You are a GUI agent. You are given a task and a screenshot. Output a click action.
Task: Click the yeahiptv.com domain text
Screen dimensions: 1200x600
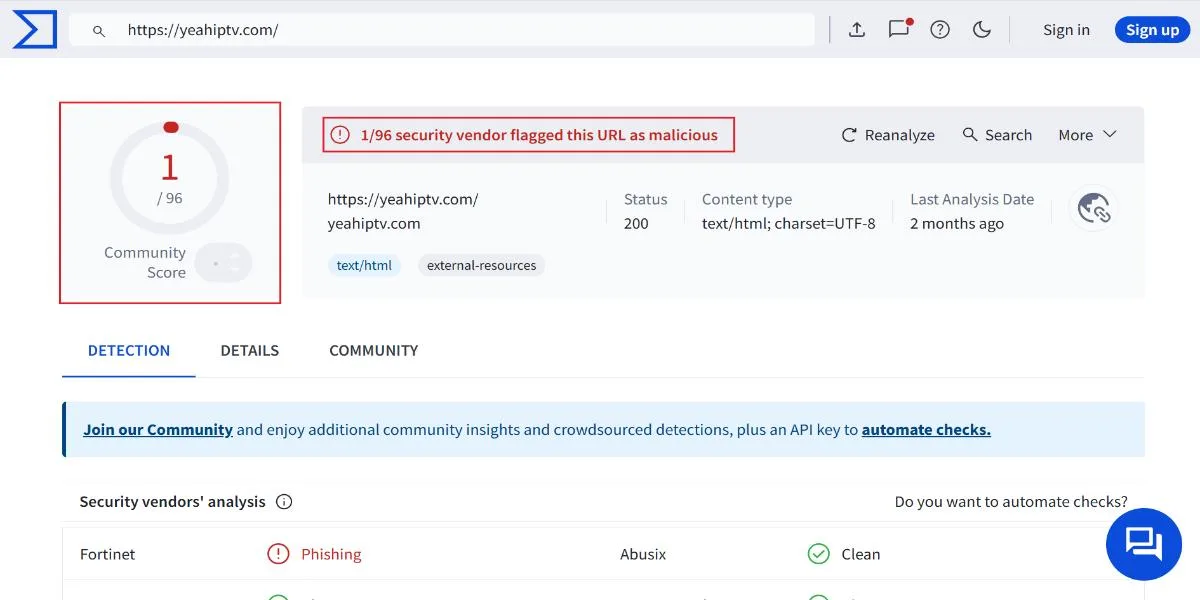[374, 224]
